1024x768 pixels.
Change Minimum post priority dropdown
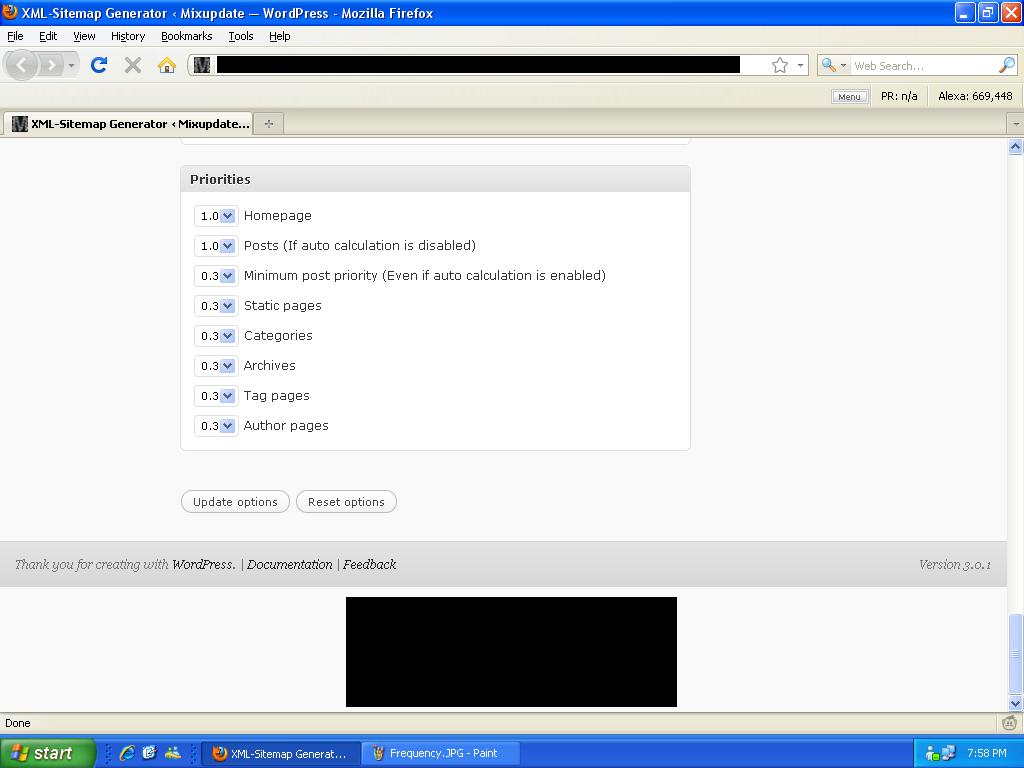tap(216, 276)
